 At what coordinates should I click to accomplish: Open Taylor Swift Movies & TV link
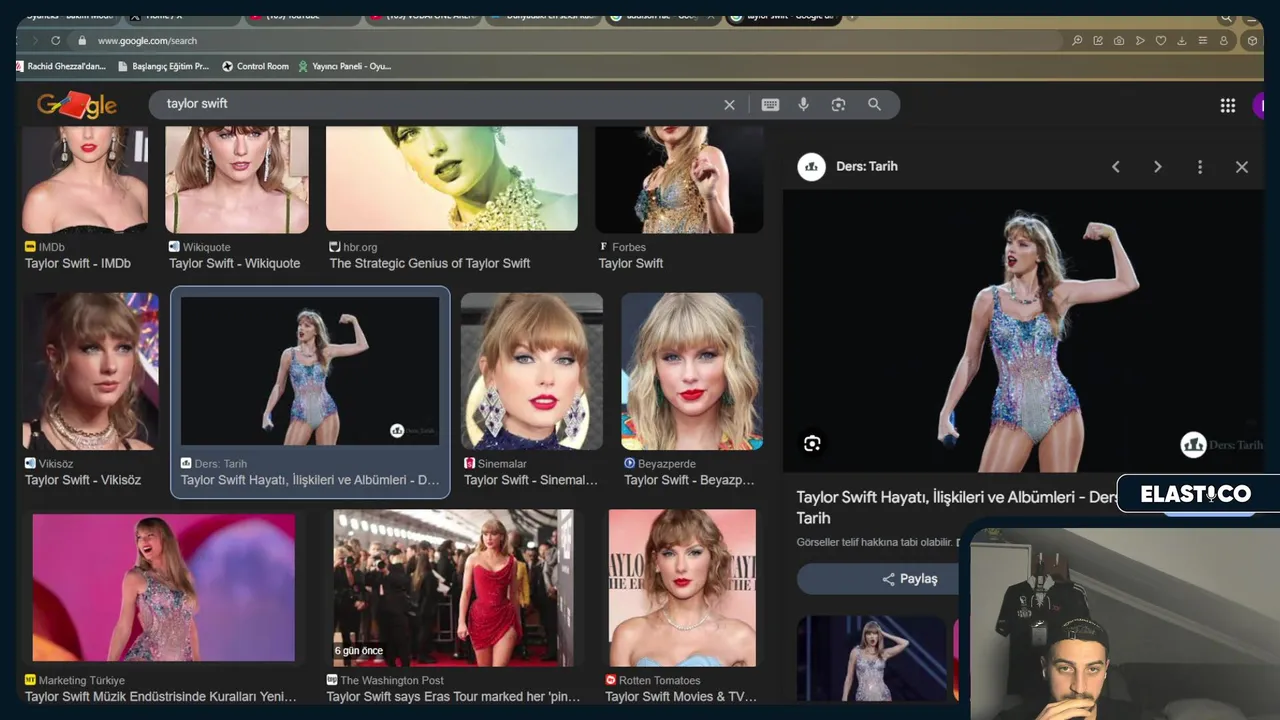point(681,697)
